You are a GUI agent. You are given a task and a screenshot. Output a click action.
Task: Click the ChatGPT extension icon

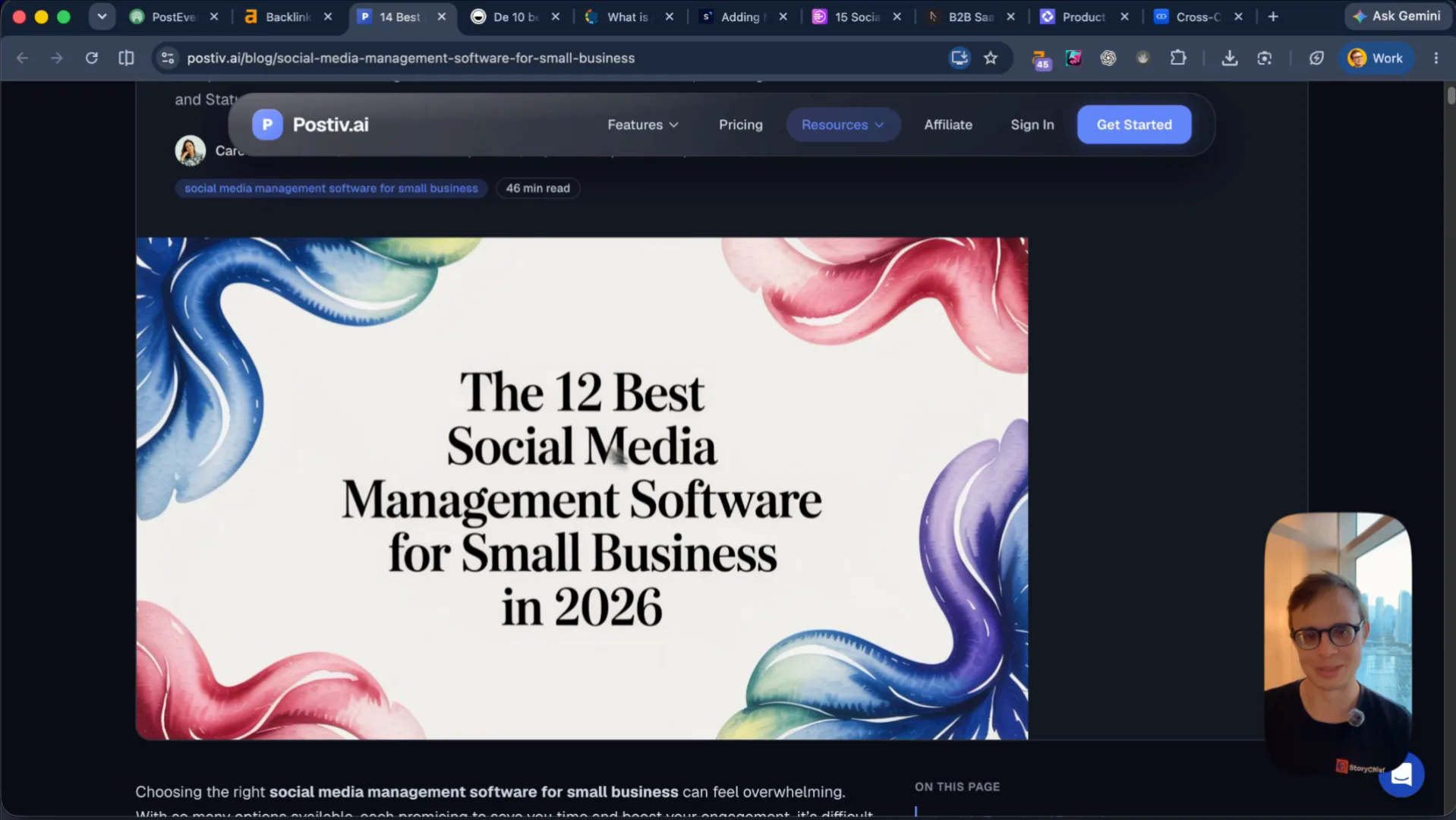click(x=1108, y=58)
